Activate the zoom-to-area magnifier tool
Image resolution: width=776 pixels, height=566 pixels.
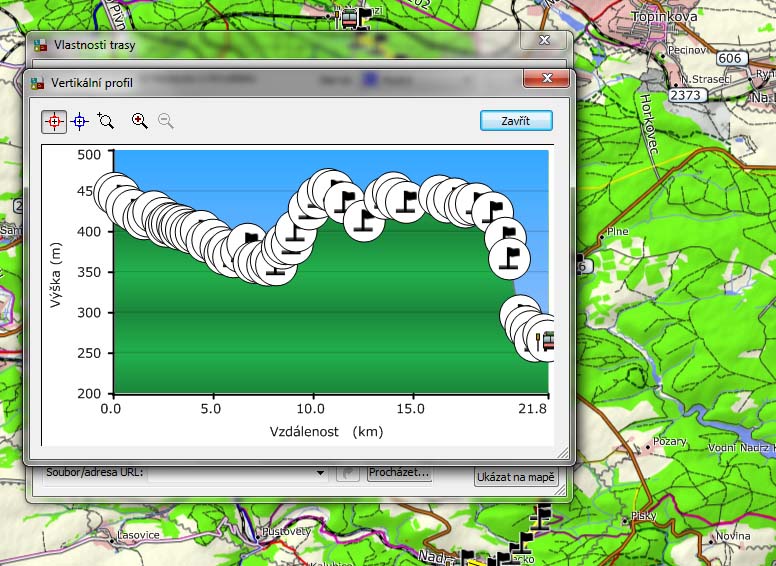106,121
